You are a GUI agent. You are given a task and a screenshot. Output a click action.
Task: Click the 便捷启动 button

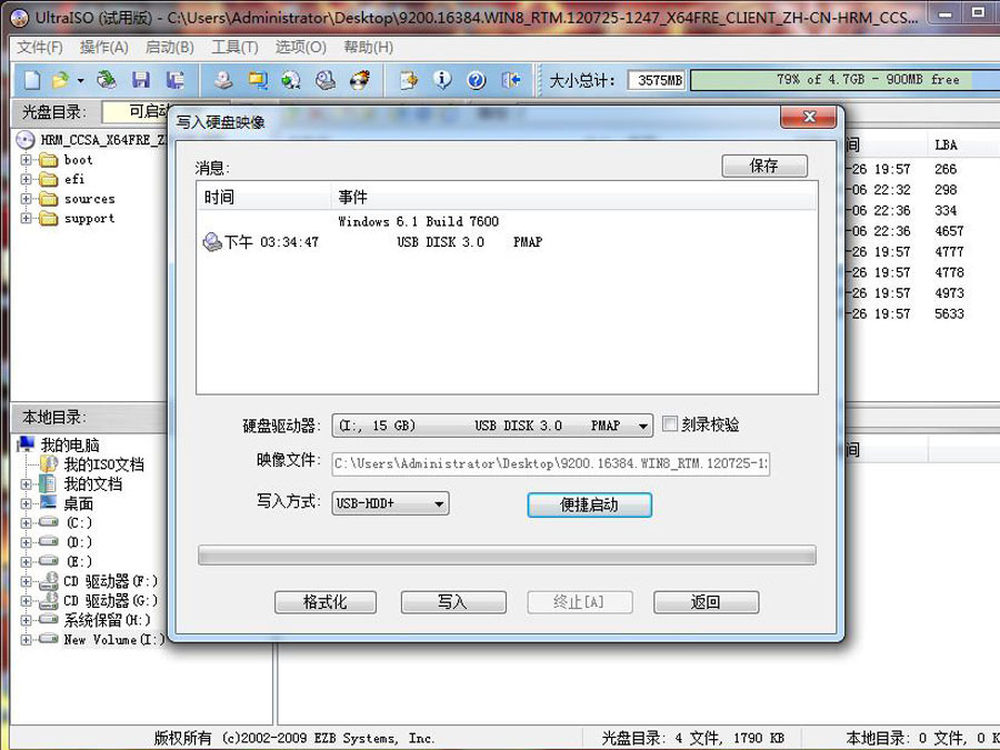pos(589,505)
